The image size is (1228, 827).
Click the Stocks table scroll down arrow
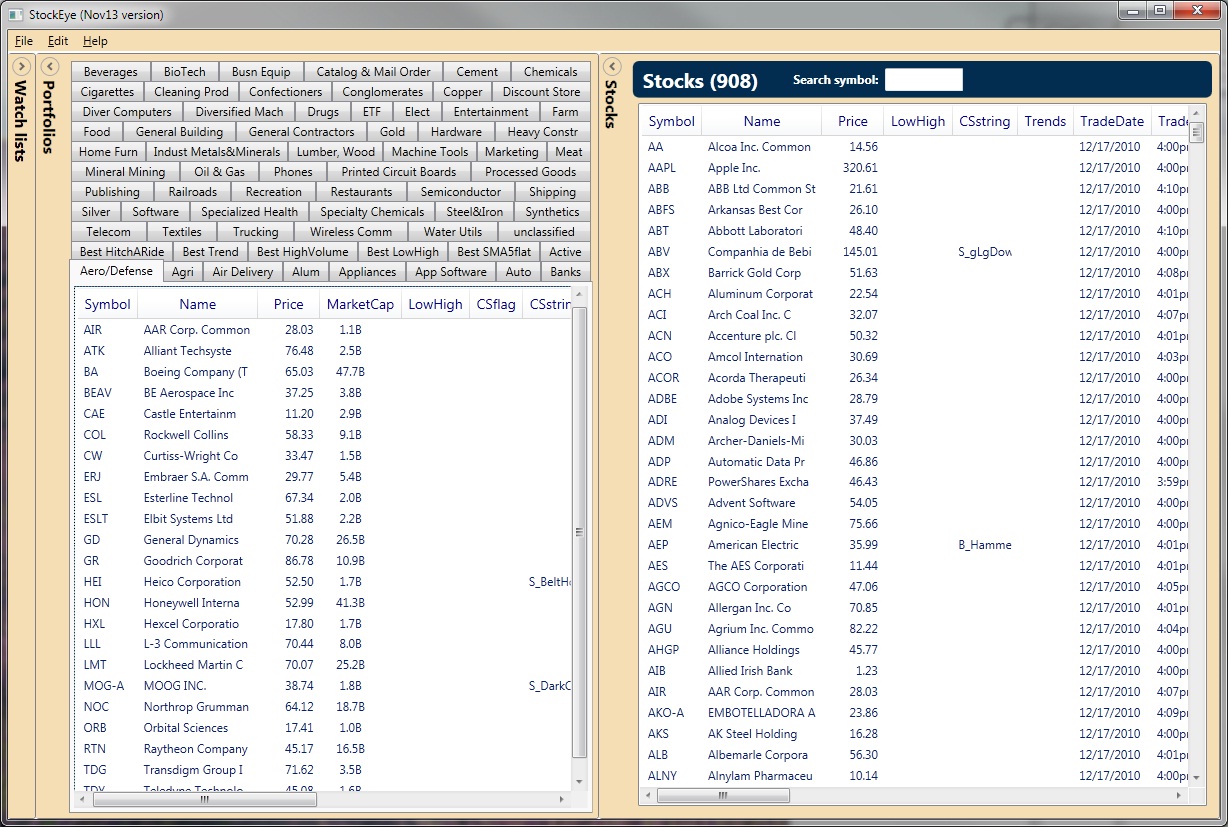click(1196, 777)
